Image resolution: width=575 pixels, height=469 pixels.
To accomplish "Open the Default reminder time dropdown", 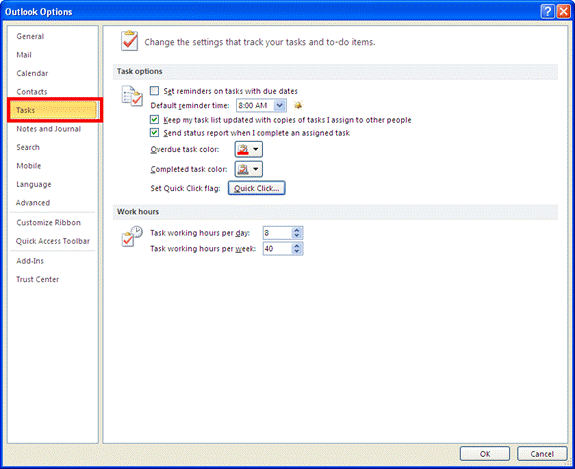I will 280,106.
